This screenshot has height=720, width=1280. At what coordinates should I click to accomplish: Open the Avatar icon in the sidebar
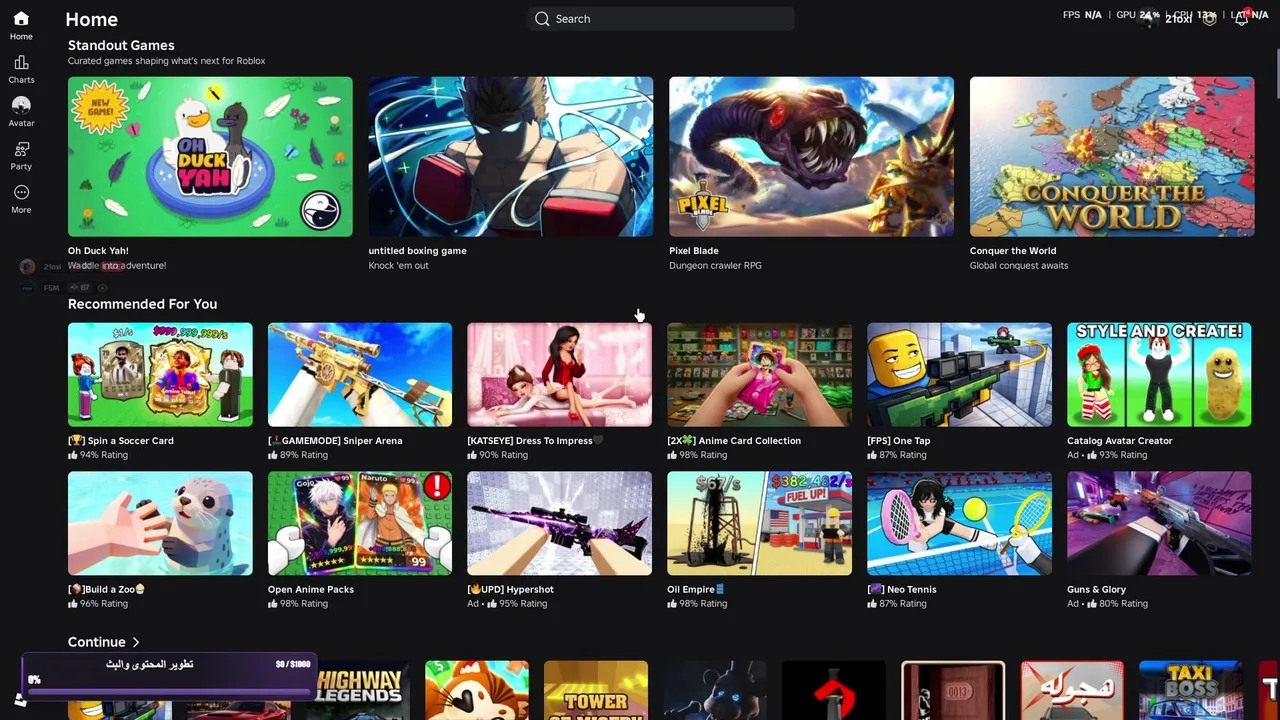(x=21, y=106)
